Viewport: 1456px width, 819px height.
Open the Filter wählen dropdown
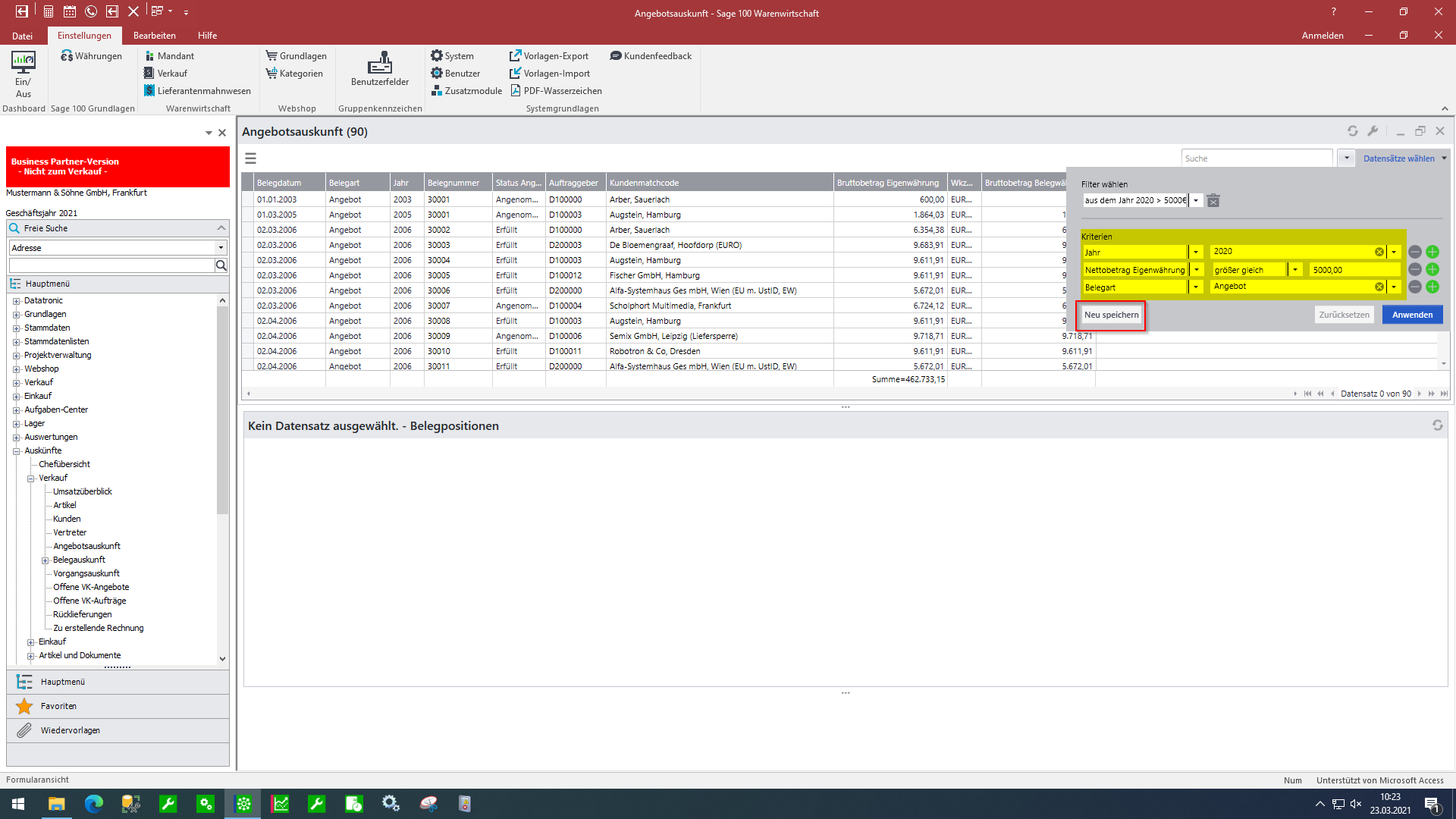pyautogui.click(x=1196, y=200)
